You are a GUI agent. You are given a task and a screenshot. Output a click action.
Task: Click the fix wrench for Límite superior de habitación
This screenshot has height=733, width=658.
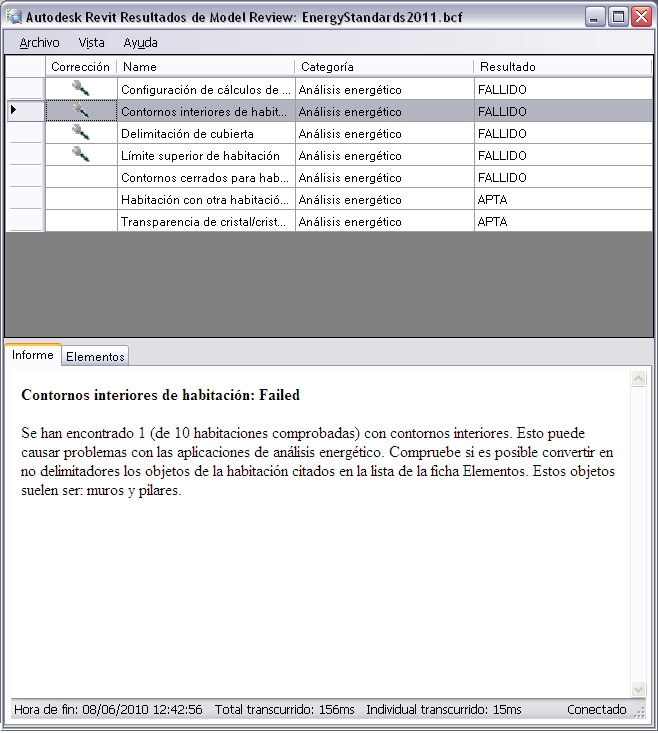click(x=81, y=155)
